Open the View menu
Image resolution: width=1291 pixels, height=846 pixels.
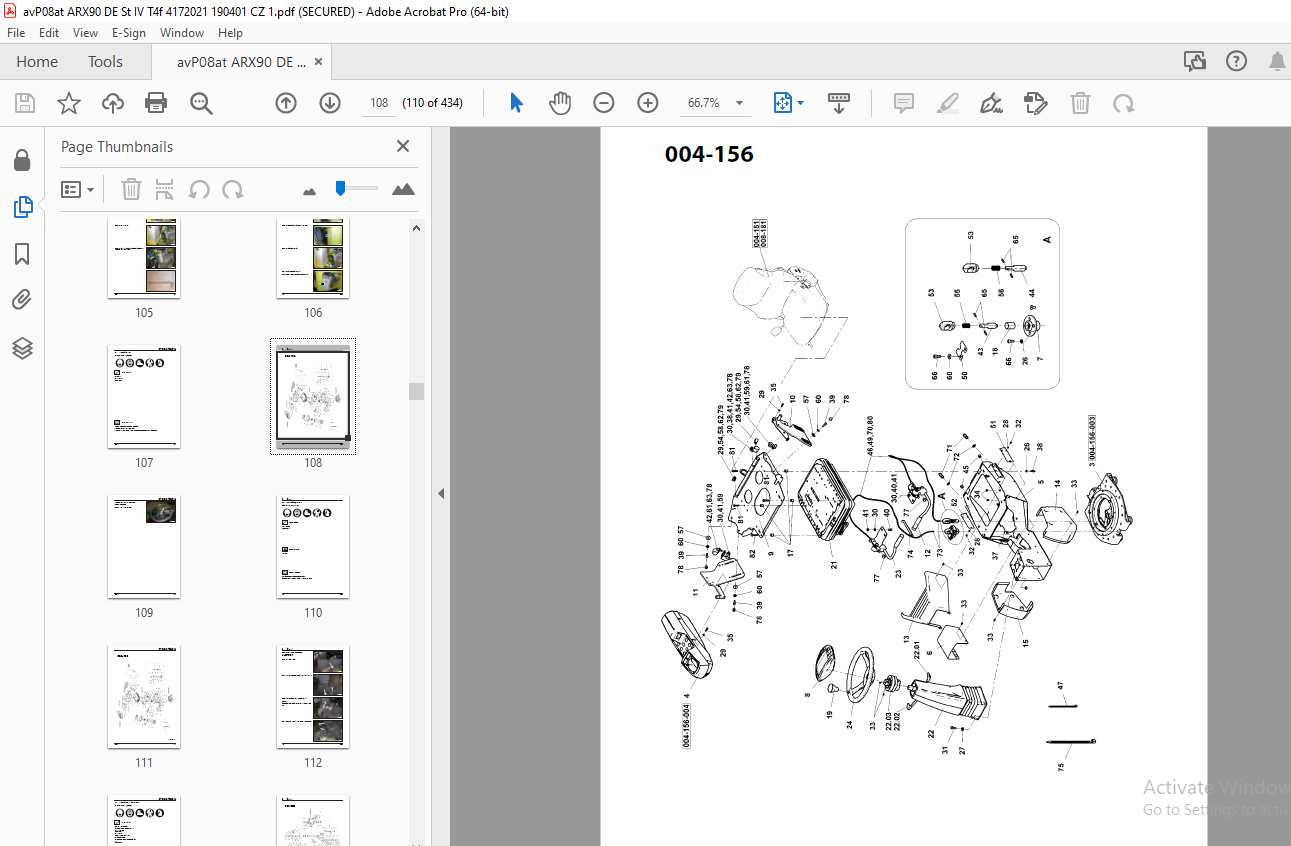(85, 33)
